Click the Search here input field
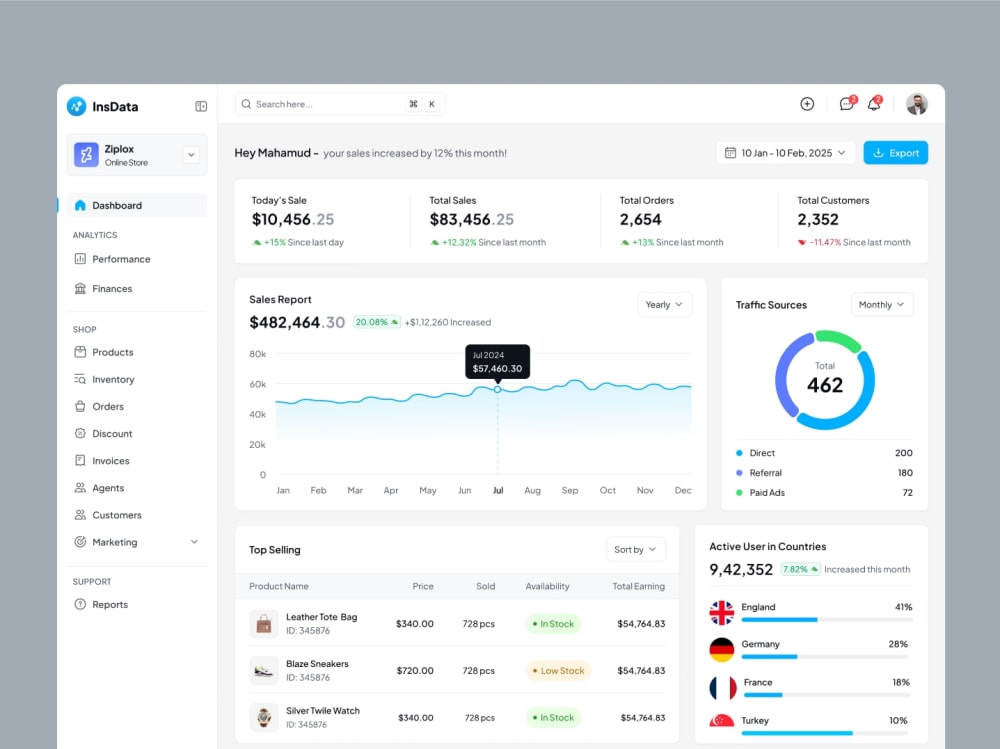The image size is (1000, 749). point(340,104)
